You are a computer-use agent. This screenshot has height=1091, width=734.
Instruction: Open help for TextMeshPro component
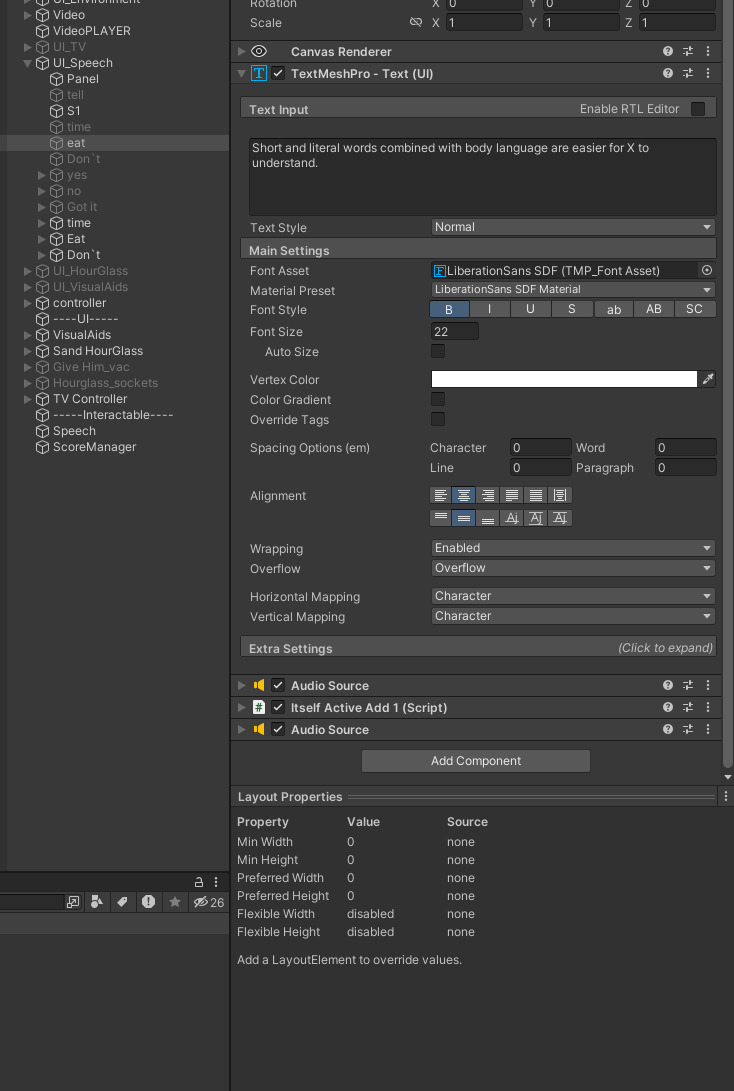(668, 73)
